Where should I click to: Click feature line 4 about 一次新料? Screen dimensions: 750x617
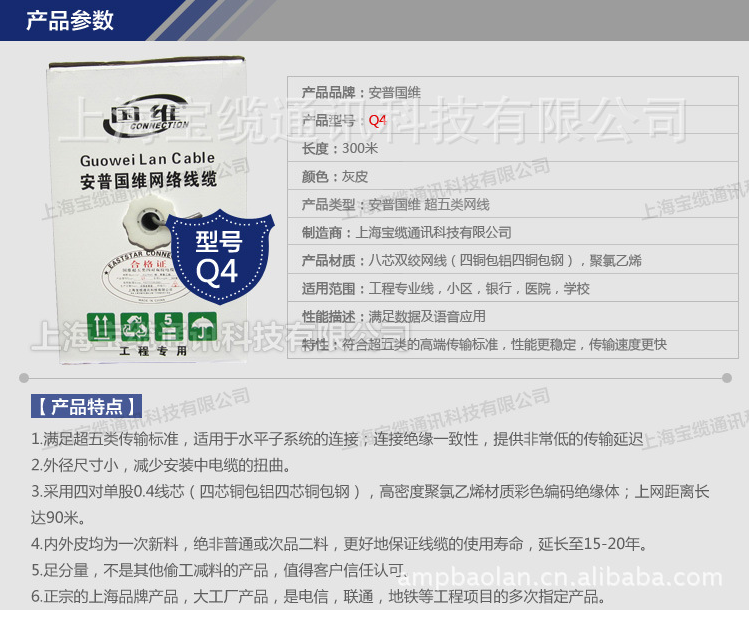click(339, 544)
